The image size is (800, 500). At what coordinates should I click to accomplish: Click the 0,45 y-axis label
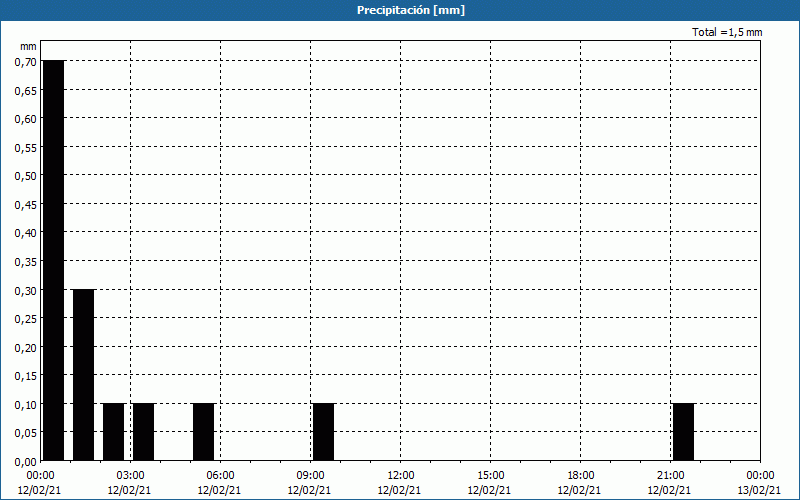26,205
